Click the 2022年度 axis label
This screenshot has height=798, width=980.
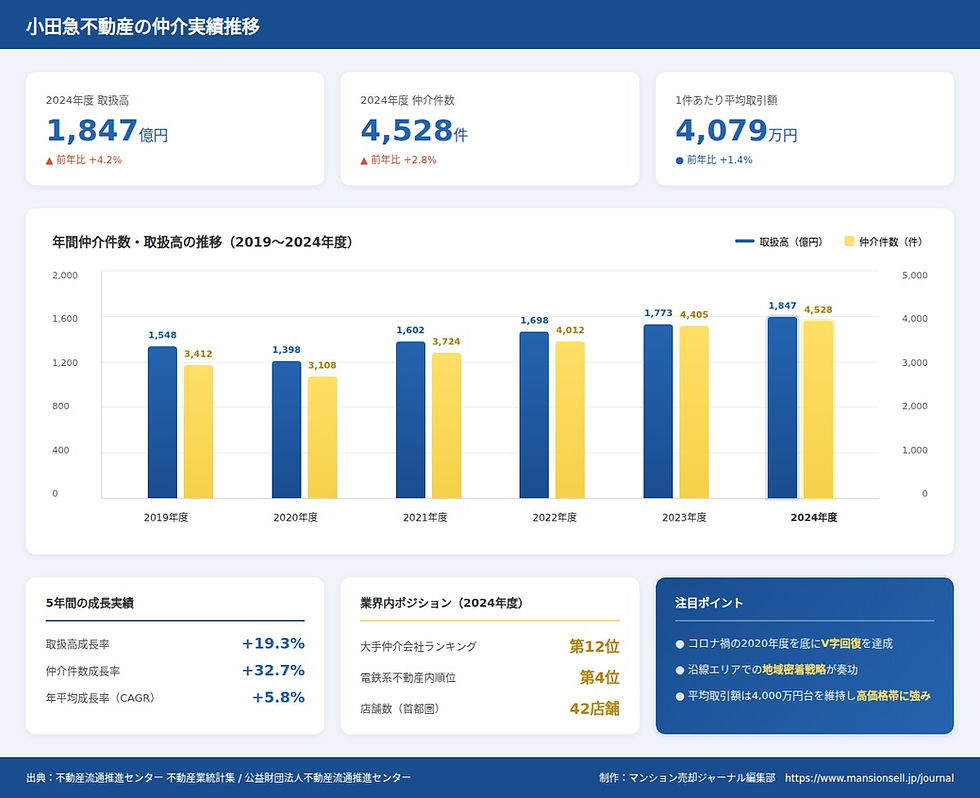[x=554, y=517]
